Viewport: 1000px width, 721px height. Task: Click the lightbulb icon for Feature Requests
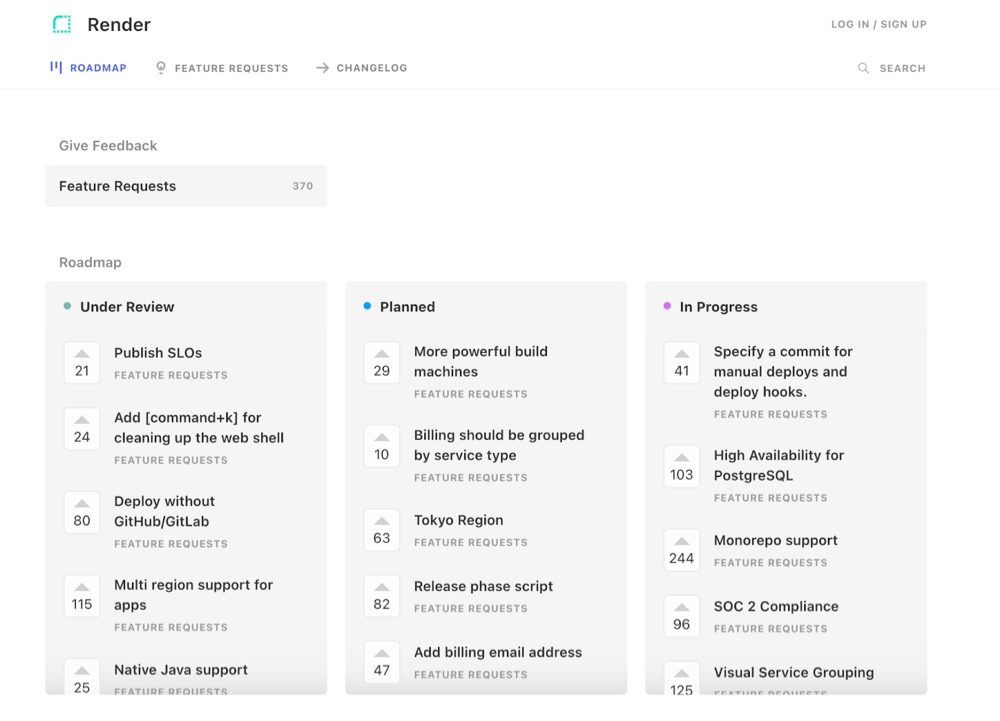pos(161,68)
